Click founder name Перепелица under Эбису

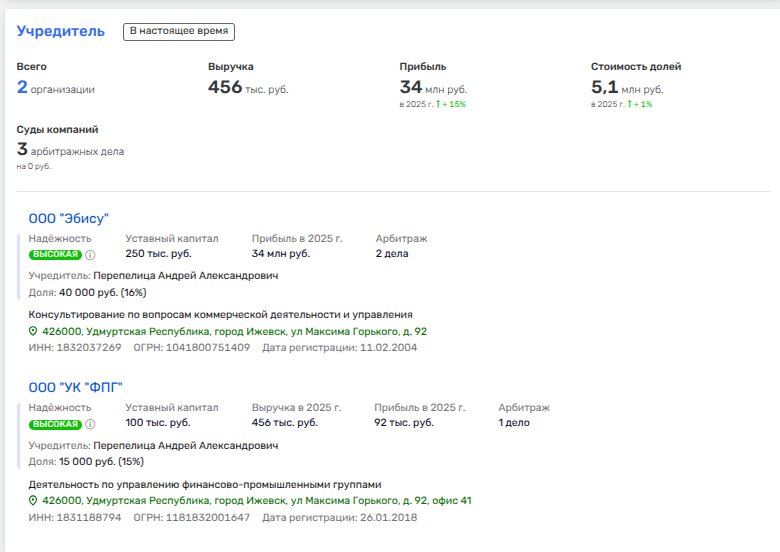click(186, 276)
